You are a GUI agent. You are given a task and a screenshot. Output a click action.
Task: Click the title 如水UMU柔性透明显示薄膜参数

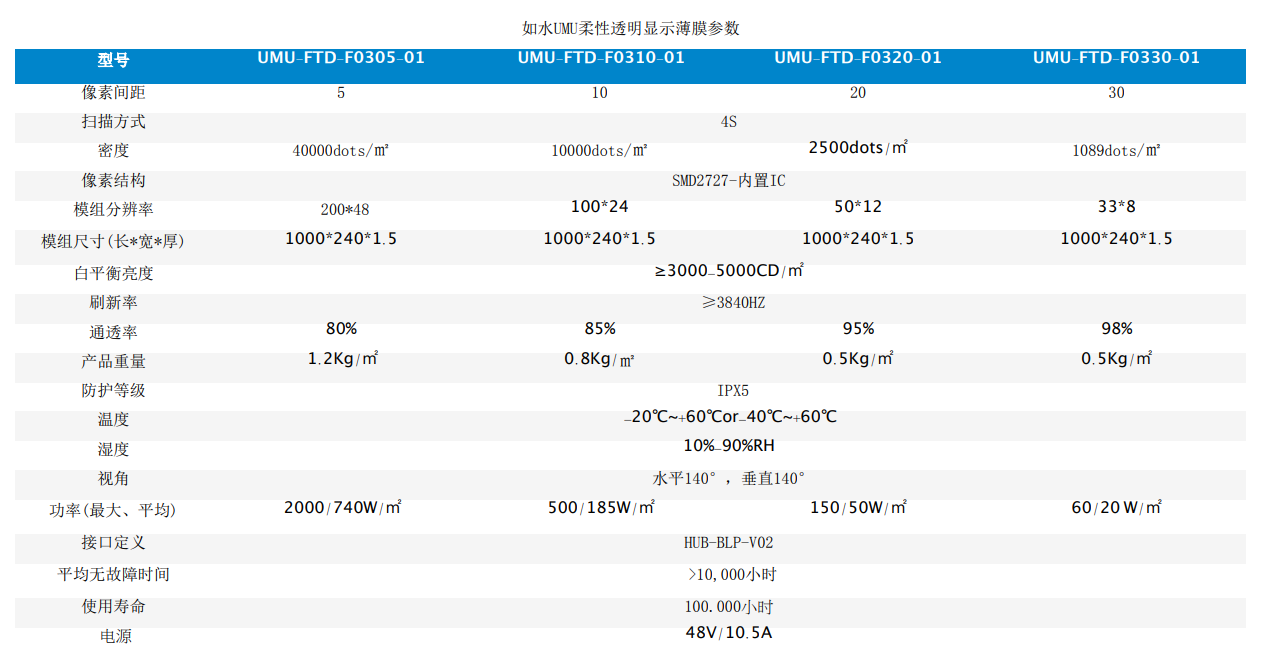631,28
